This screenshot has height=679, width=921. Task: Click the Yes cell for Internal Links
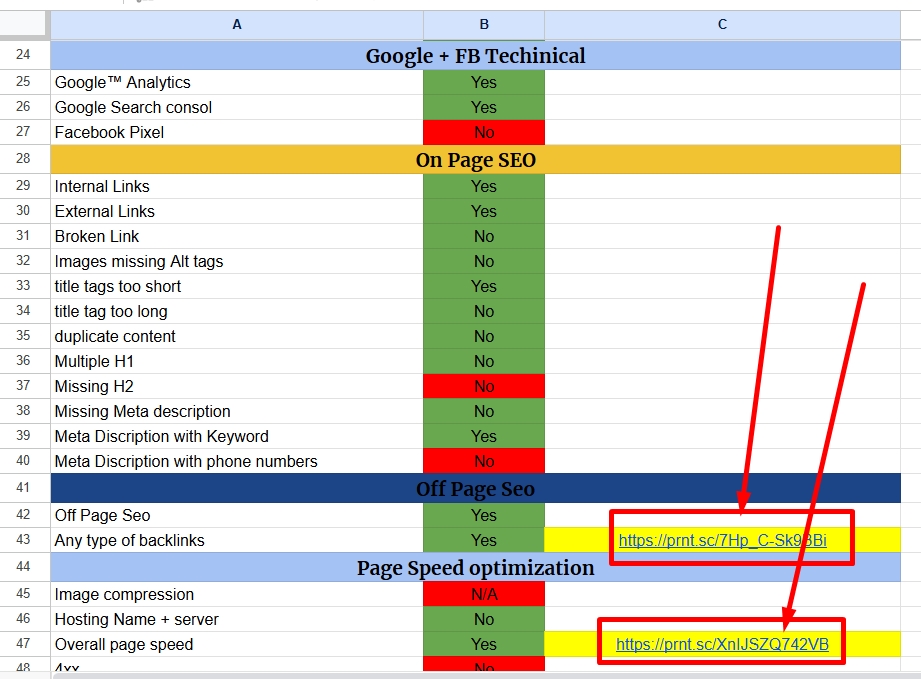(x=484, y=186)
